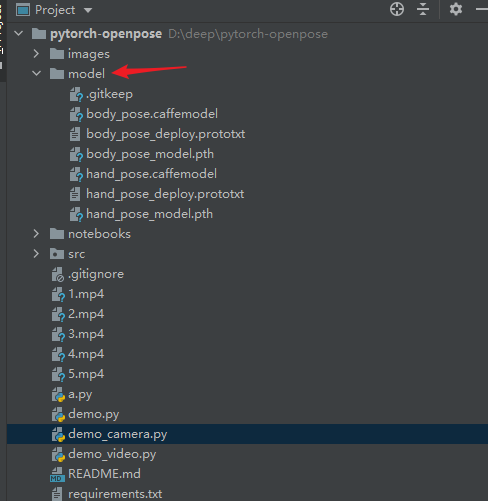Click the .gitignore file icon

point(58,274)
